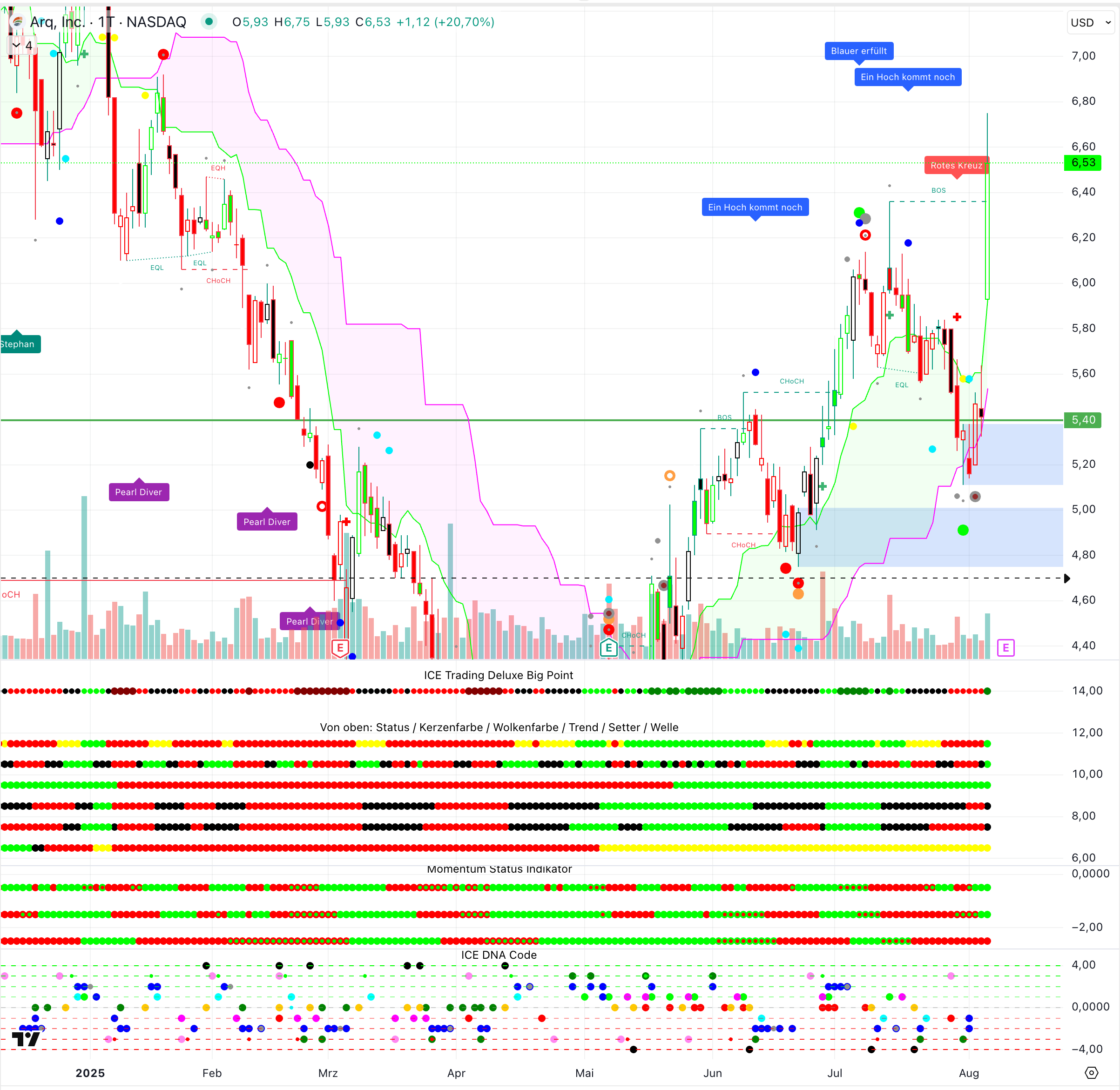Click the green 6,53 current price label
This screenshot has height=1090, width=1120.
tap(1082, 162)
